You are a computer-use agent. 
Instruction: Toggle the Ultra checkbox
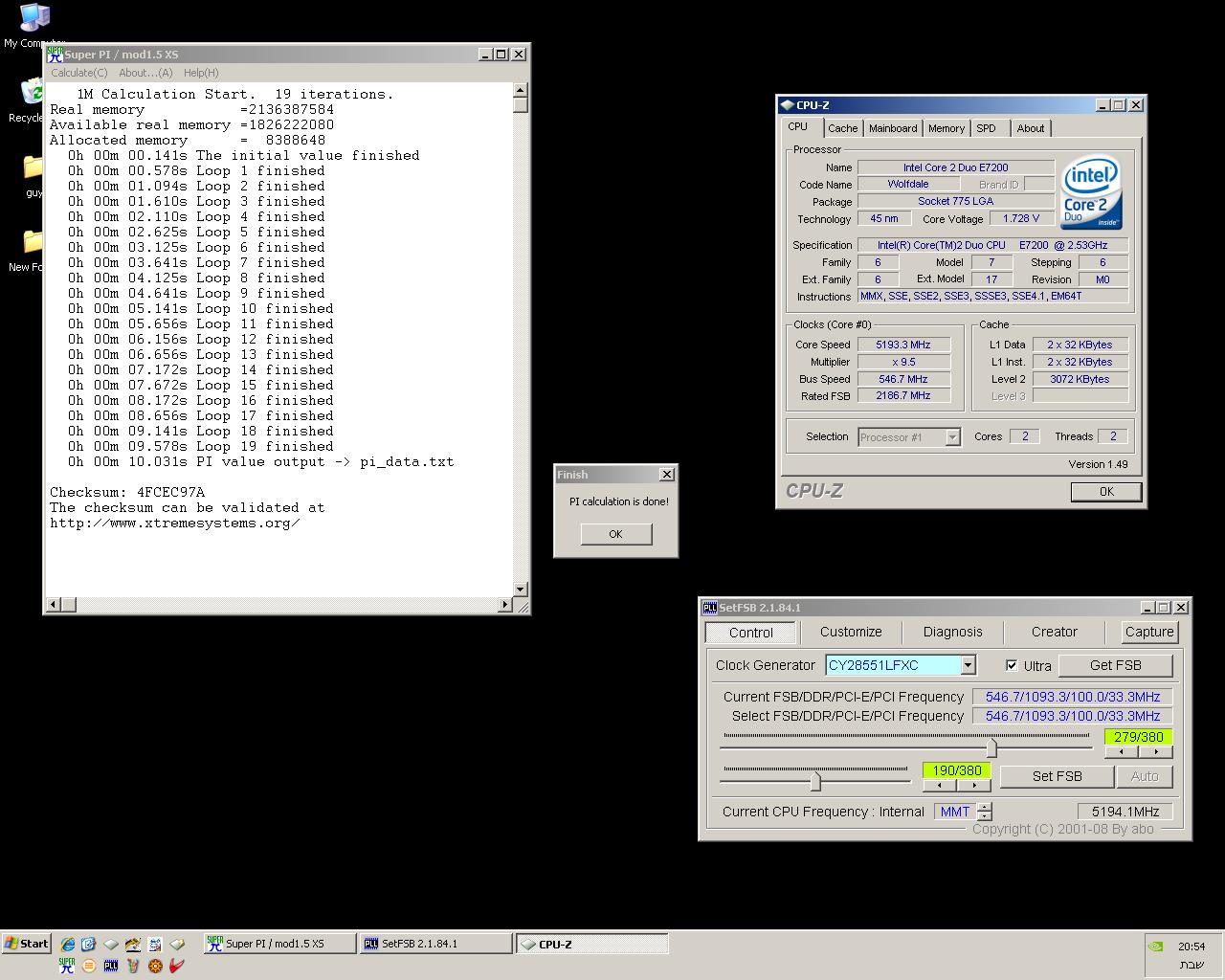tap(1012, 665)
